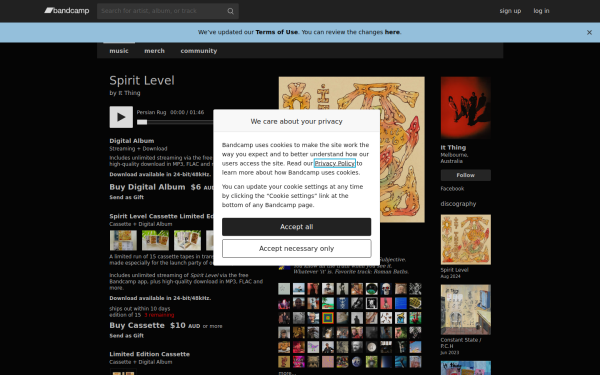Follow the 'here' link in the banner
This screenshot has height=375, width=600.
point(392,32)
